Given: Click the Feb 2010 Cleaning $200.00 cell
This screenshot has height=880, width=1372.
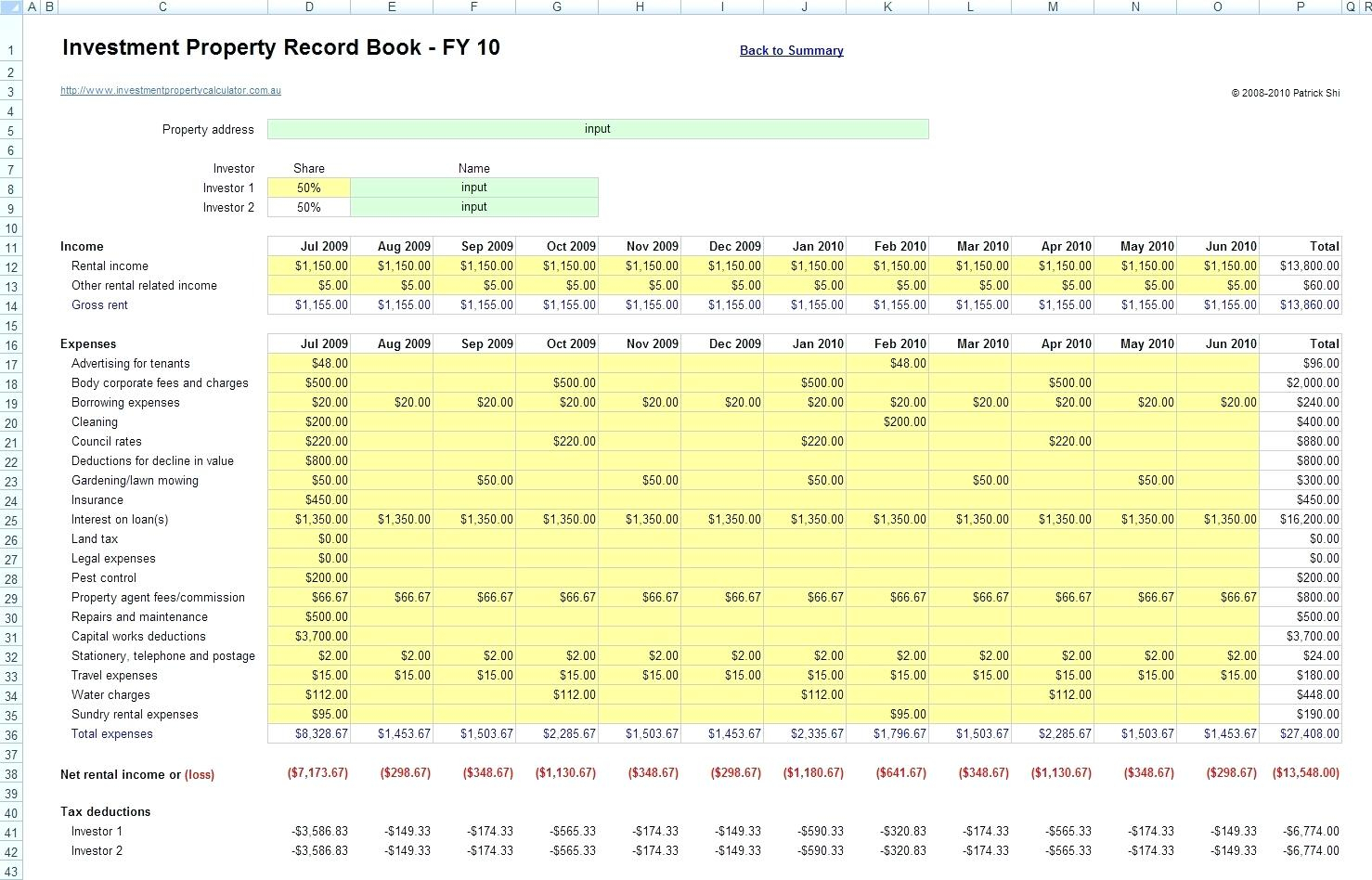Looking at the screenshot, I should click(887, 422).
